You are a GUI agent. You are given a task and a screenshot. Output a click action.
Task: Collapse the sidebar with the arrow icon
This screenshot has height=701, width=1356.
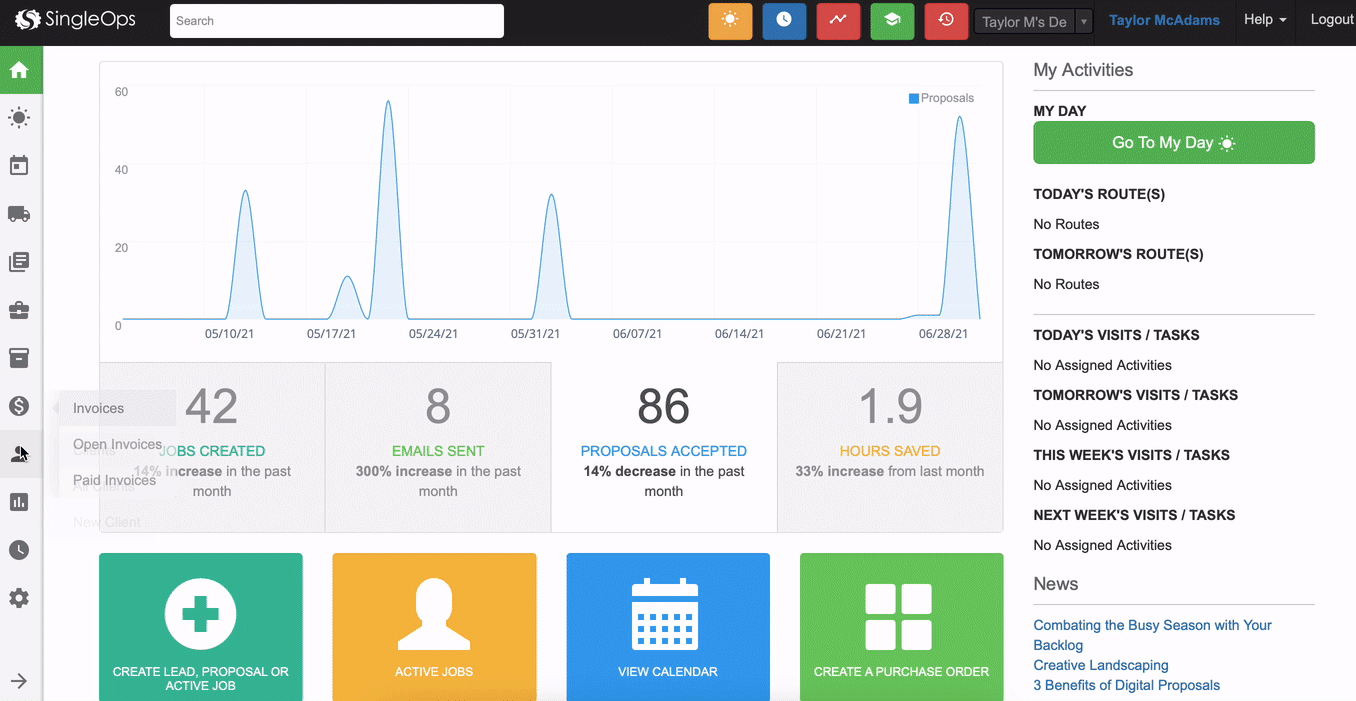pyautogui.click(x=20, y=679)
